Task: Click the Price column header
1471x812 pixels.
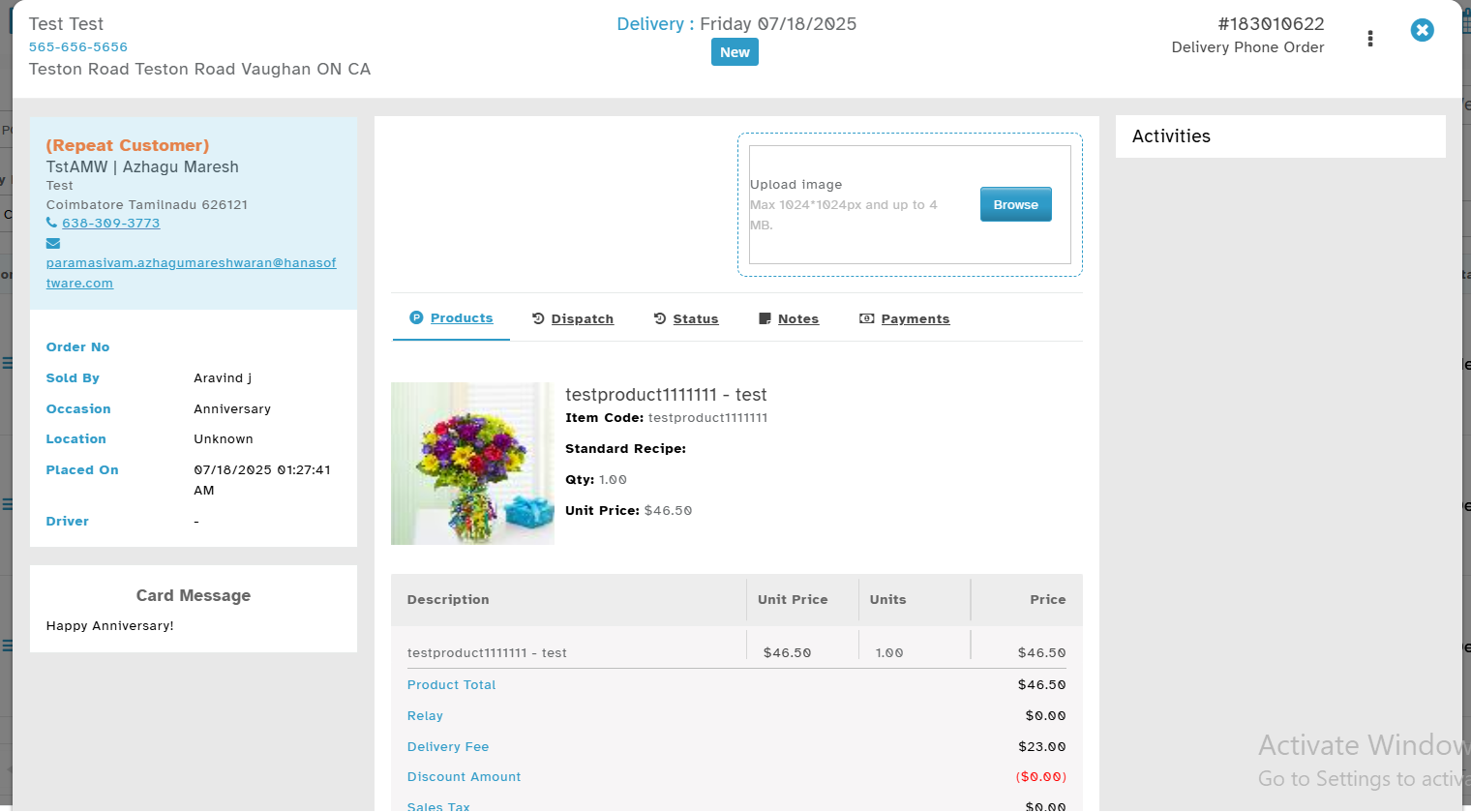Action: [1048, 599]
